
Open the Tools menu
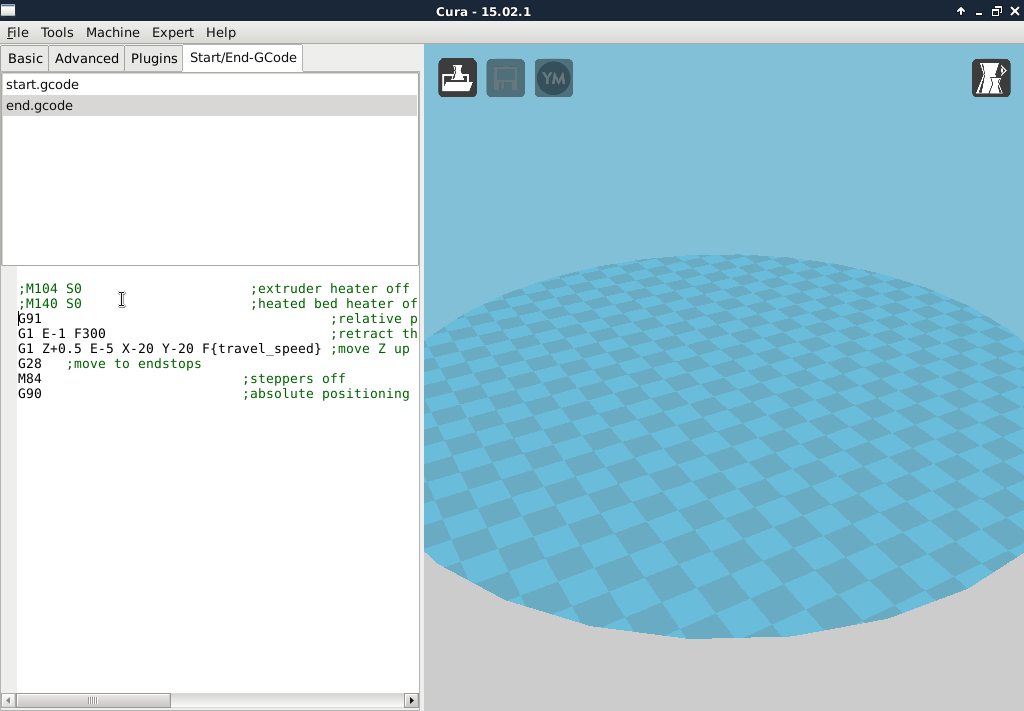coord(57,32)
